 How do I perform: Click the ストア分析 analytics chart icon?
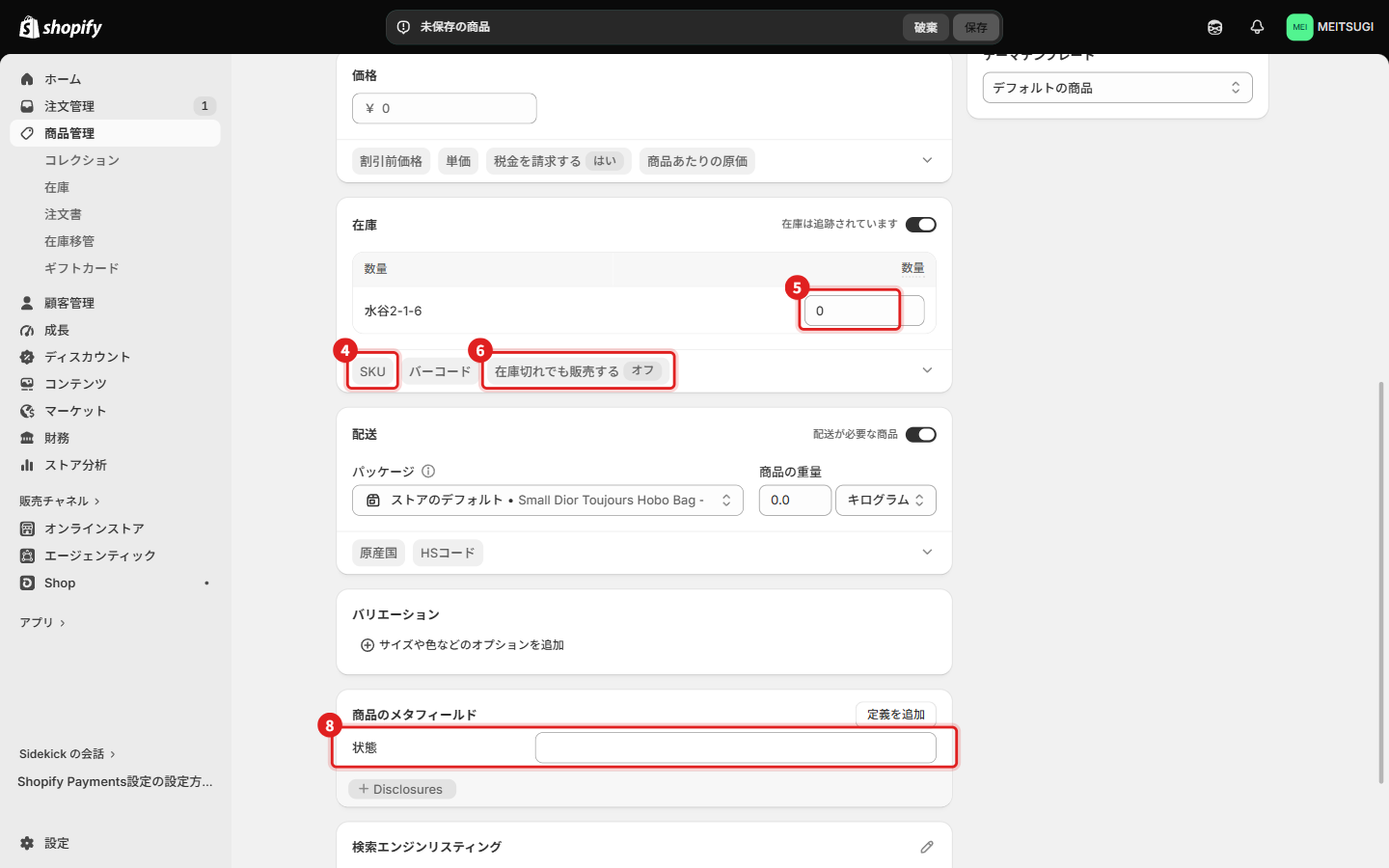pyautogui.click(x=27, y=465)
